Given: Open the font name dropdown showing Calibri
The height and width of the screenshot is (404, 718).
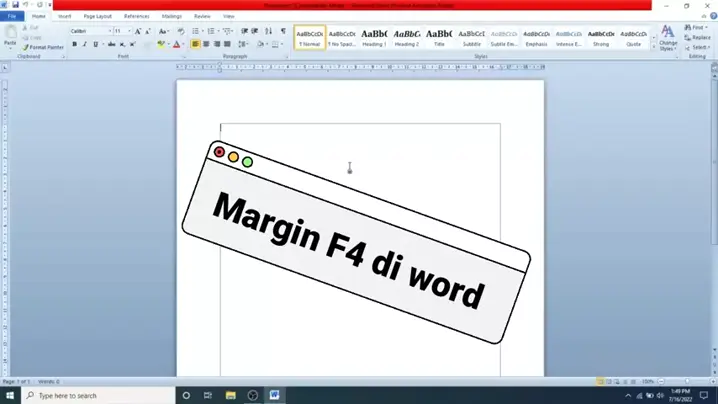Looking at the screenshot, I should [x=88, y=31].
